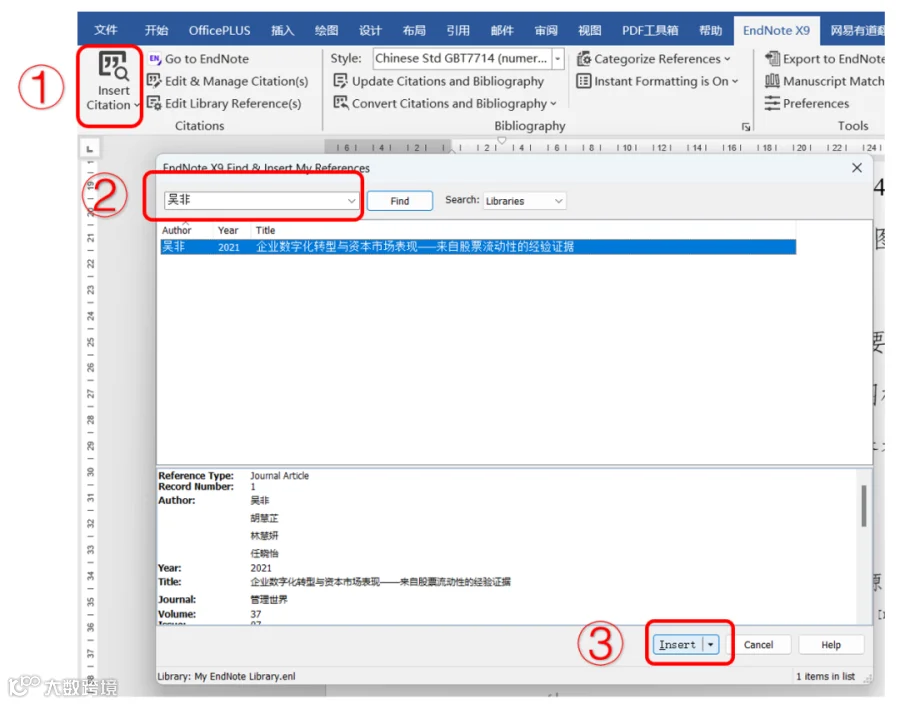Switch to 插入 ribbon tab

[x=282, y=30]
